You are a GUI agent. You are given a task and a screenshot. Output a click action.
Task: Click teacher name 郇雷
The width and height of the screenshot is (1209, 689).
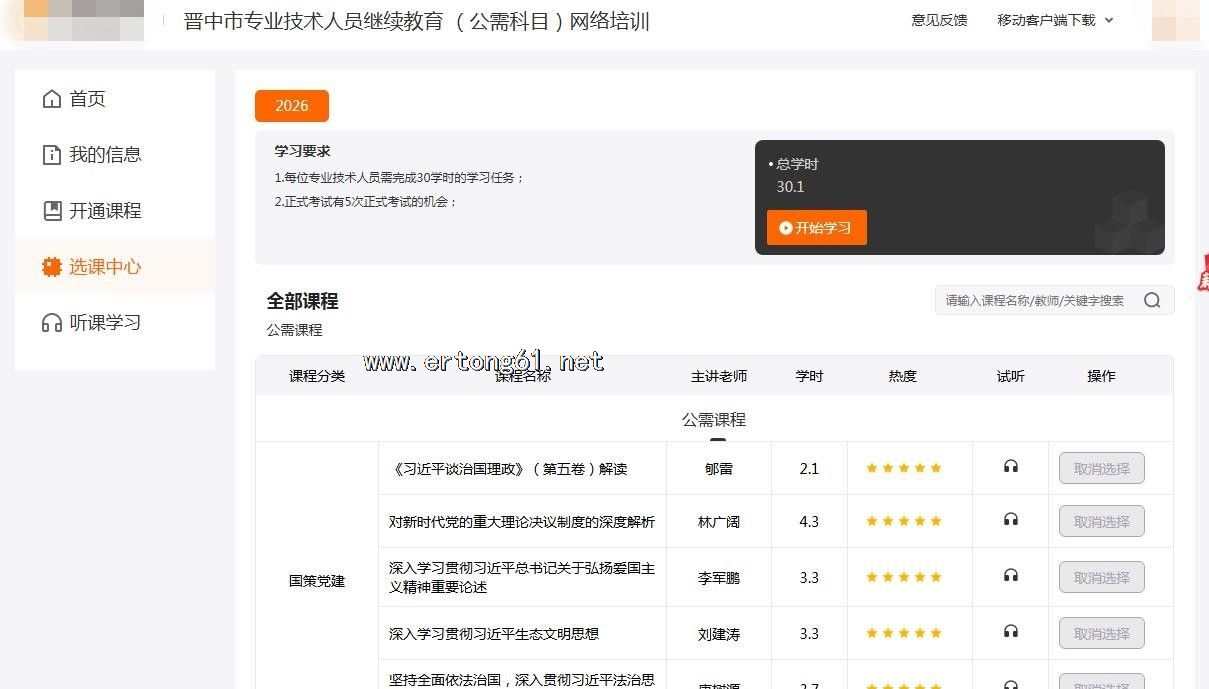tap(719, 469)
